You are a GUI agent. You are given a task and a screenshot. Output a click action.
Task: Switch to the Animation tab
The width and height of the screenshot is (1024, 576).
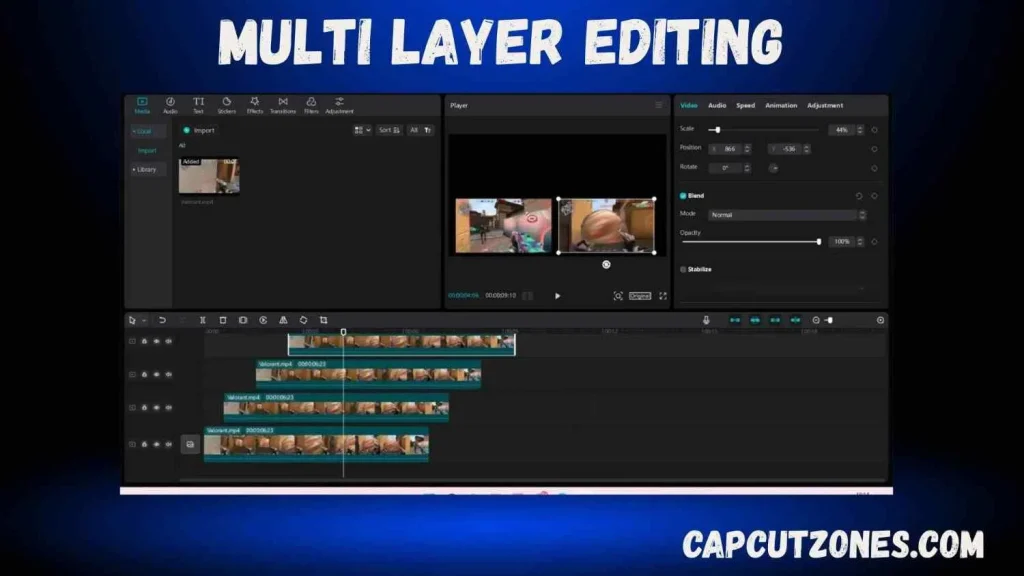(x=781, y=105)
